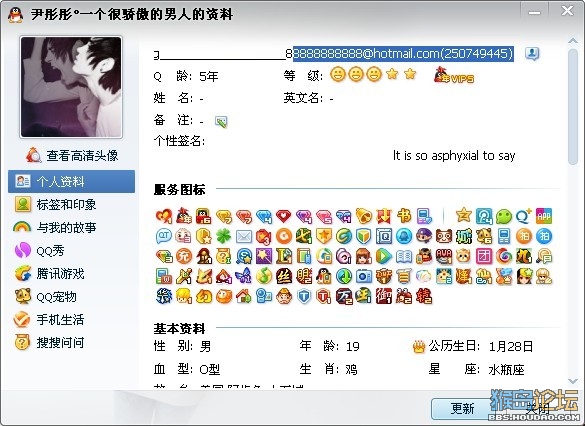Screen dimensions: 585x426
Task: Click the scroll down arrow
Action: pos(573,381)
